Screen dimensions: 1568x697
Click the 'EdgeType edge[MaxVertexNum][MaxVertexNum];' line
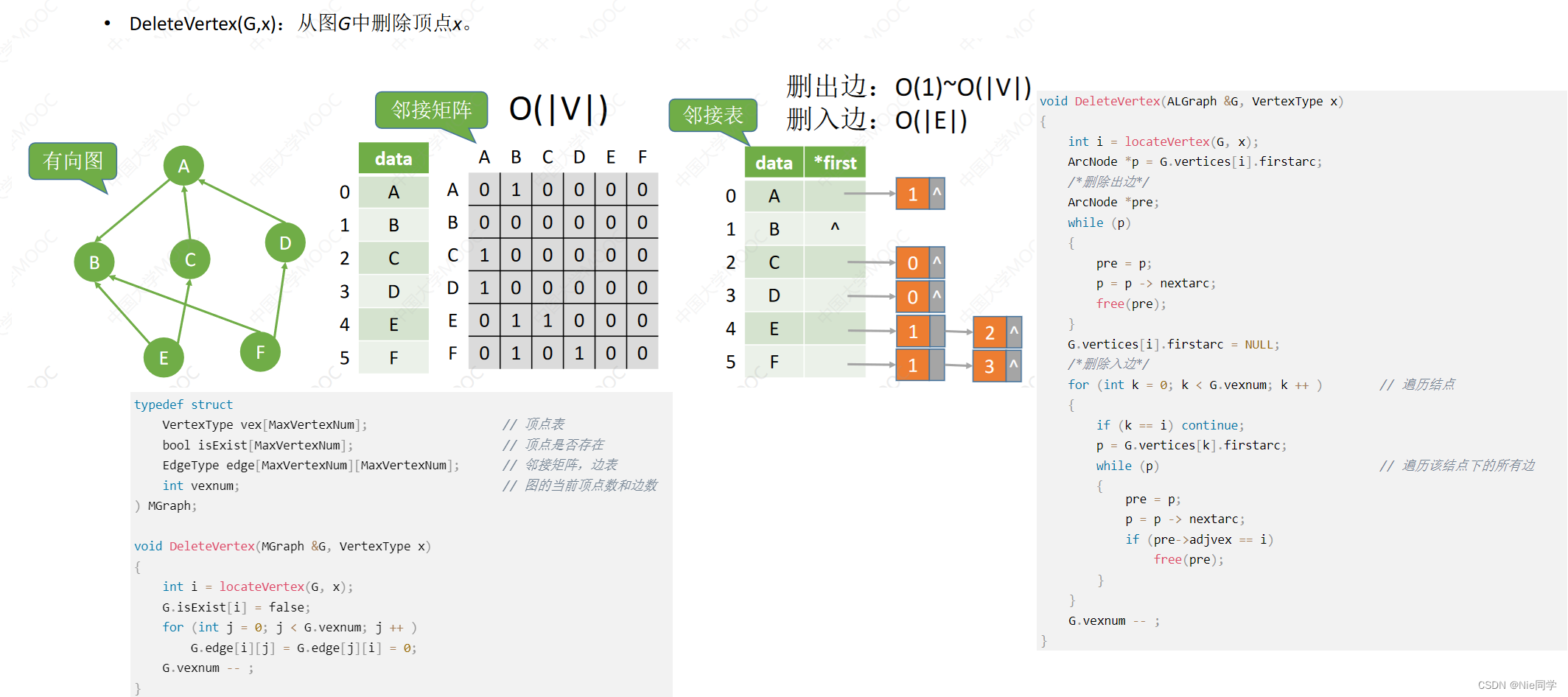click(311, 466)
